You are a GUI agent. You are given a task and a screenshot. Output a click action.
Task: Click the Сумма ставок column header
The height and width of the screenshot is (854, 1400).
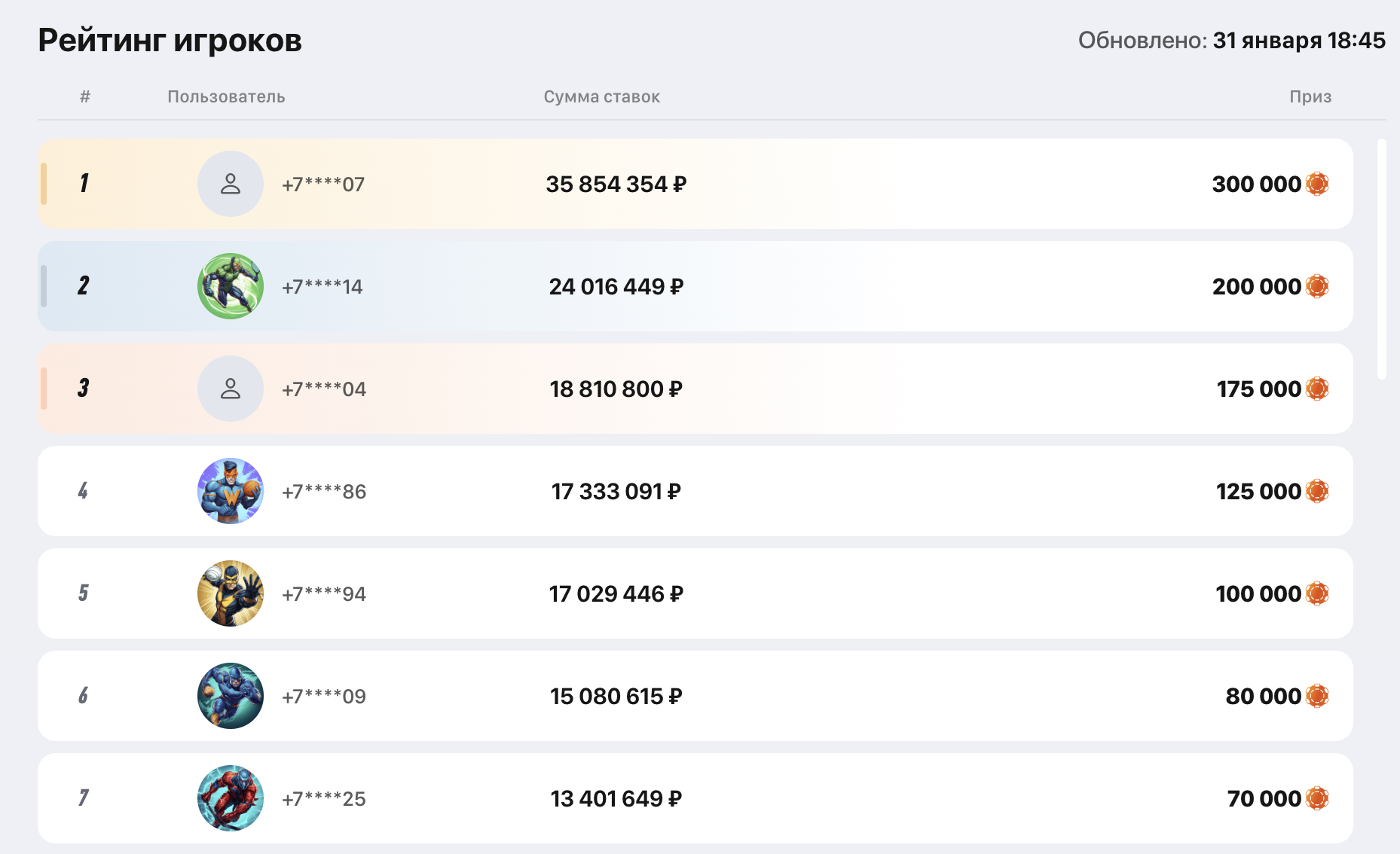[x=601, y=96]
